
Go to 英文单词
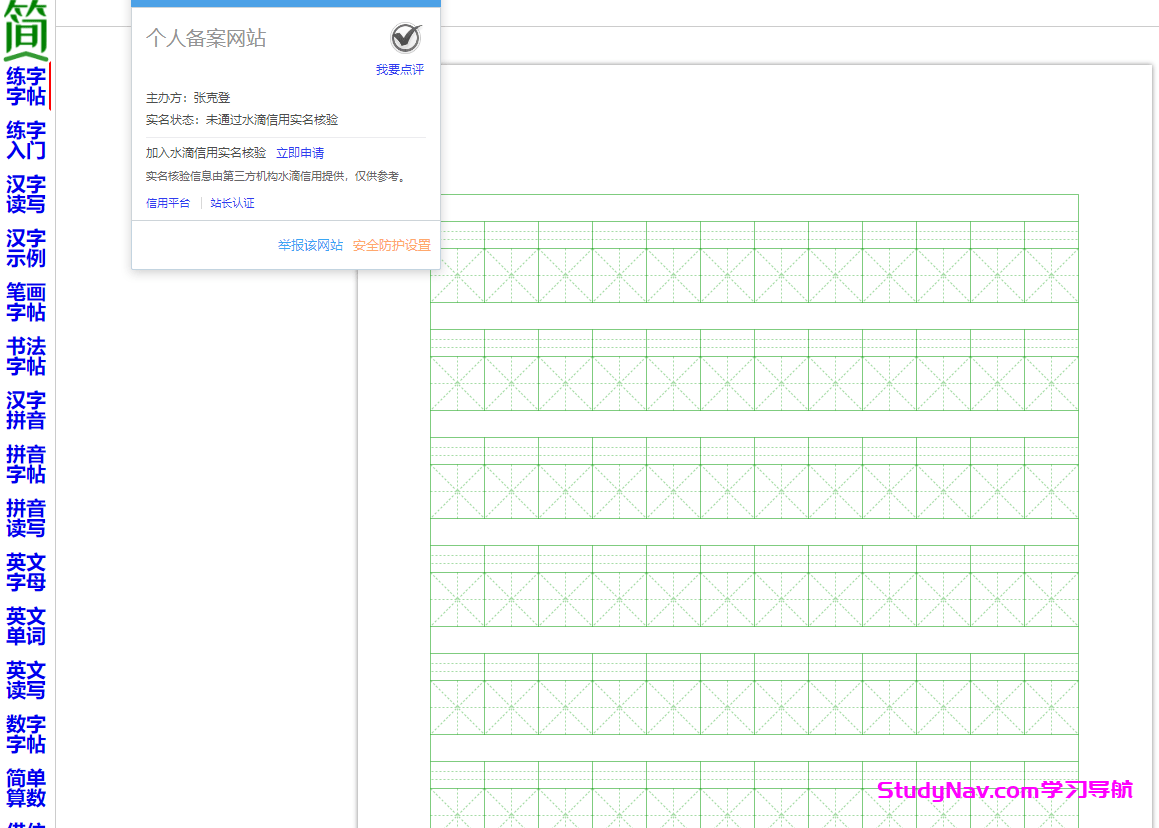(26, 627)
